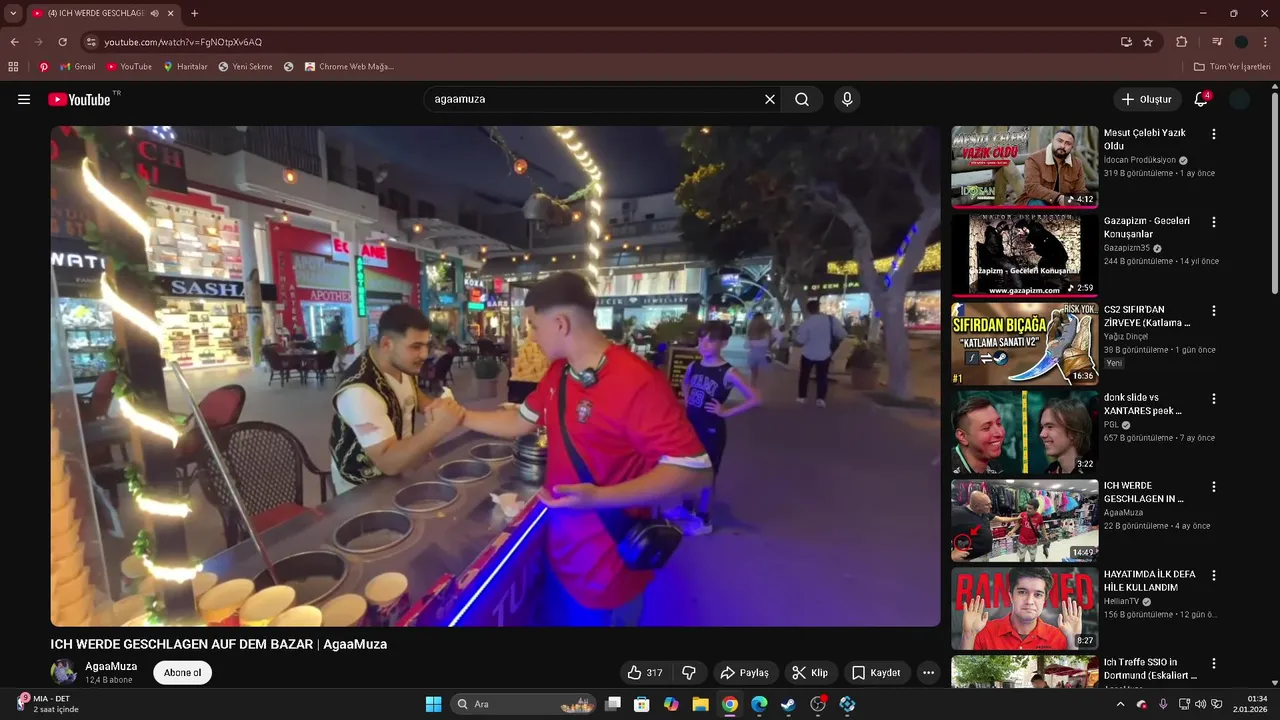Reload the page

pos(62,42)
